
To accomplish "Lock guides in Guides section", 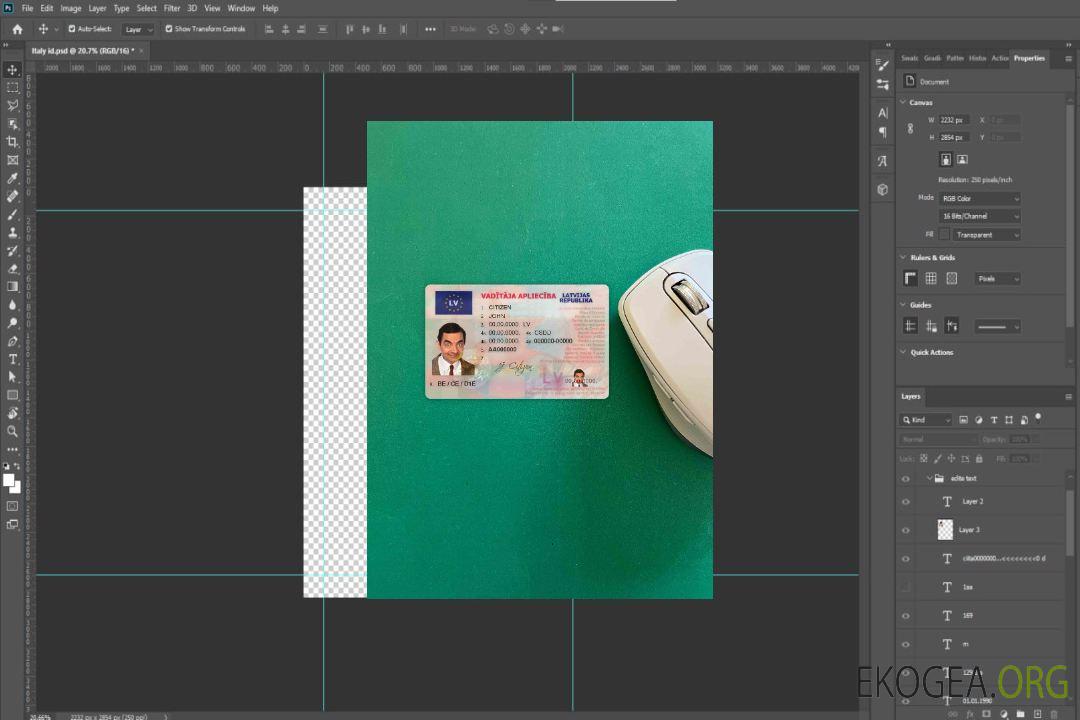I will (x=931, y=326).
